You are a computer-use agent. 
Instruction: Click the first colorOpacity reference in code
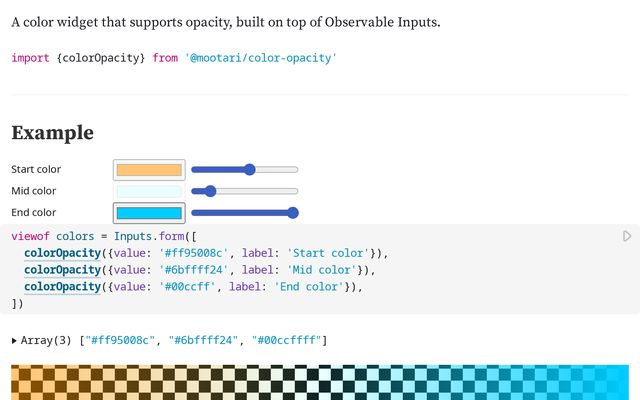[62, 253]
